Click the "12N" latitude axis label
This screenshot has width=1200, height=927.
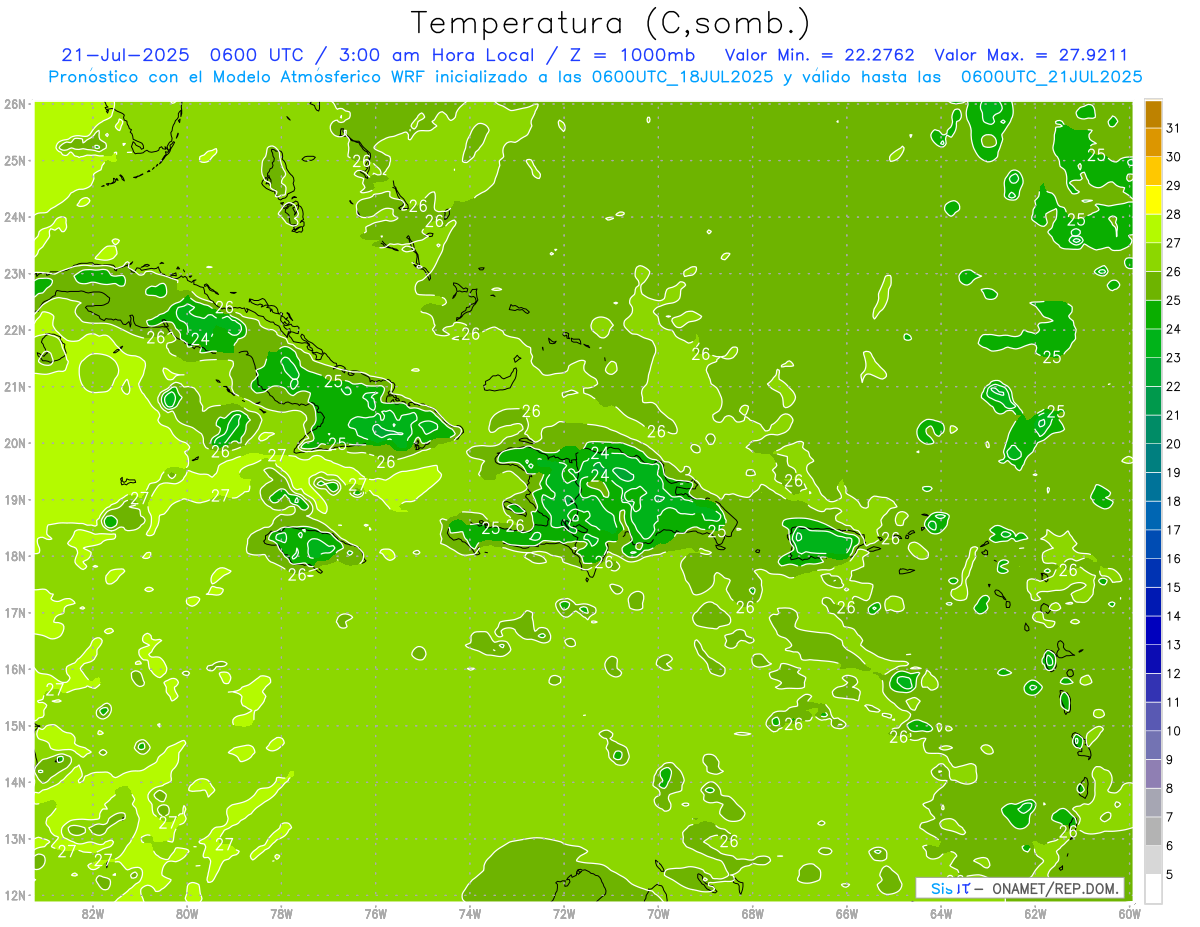coord(15,895)
